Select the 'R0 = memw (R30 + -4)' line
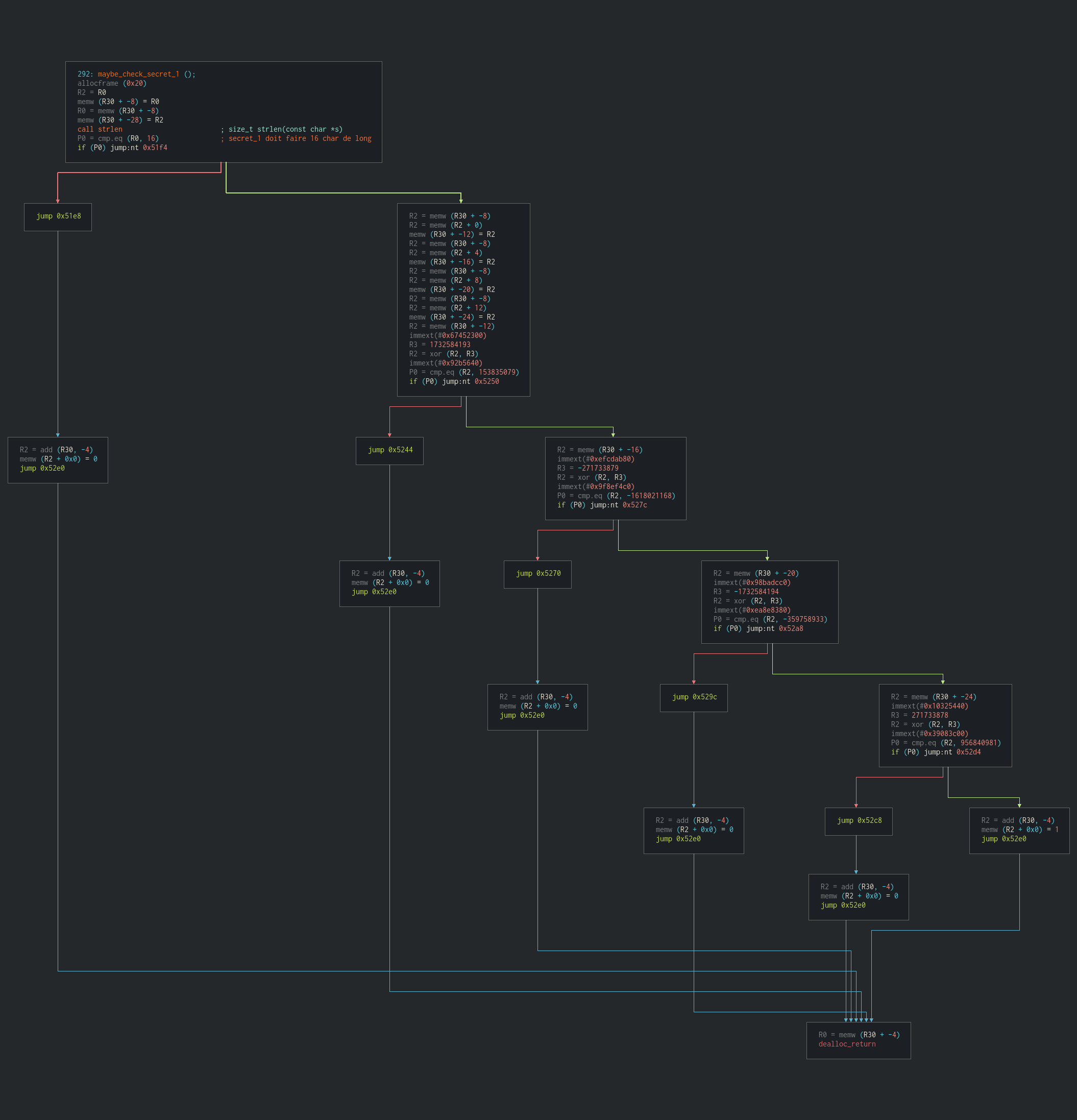 pos(859,1035)
